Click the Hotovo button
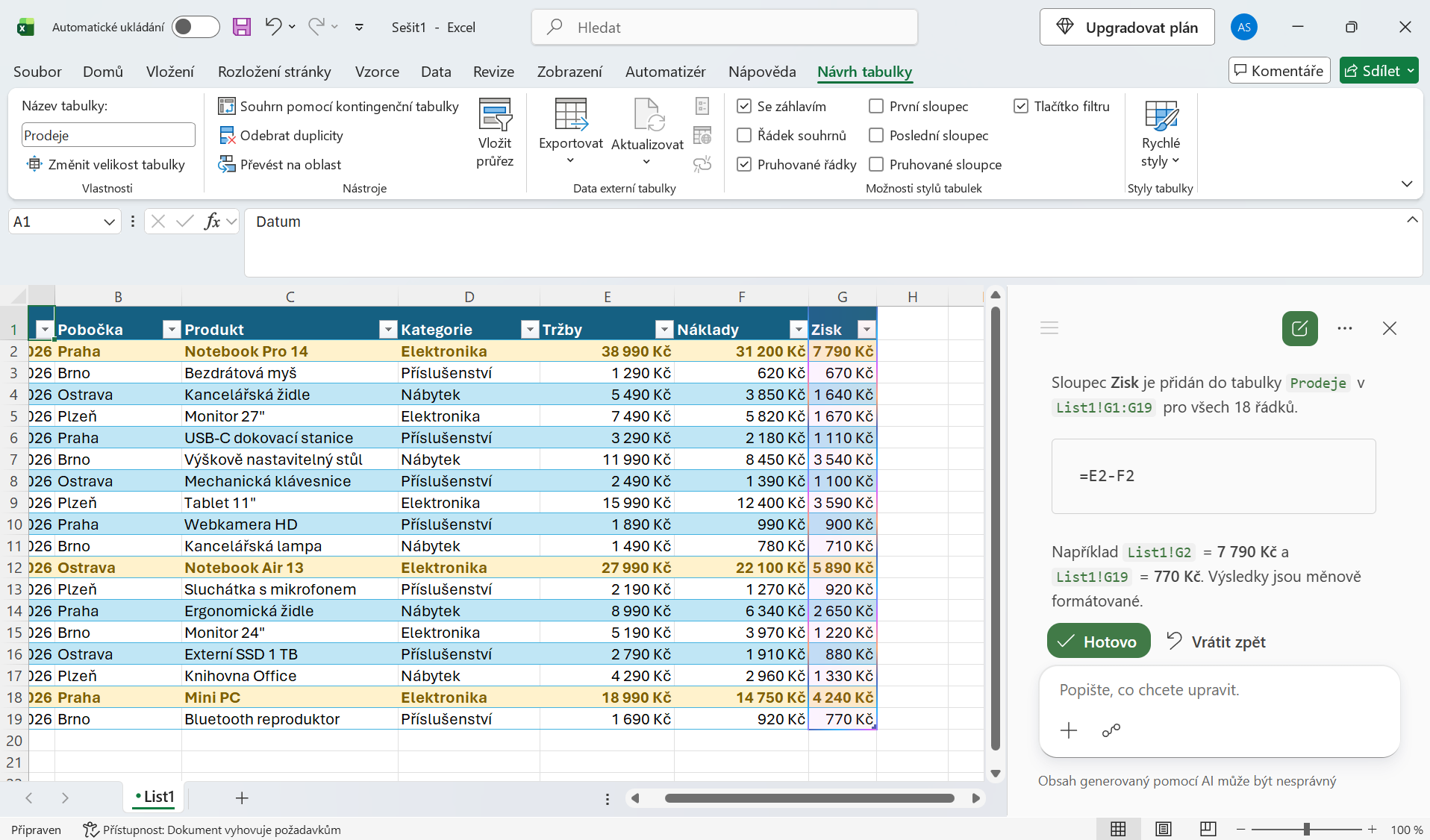 1099,642
